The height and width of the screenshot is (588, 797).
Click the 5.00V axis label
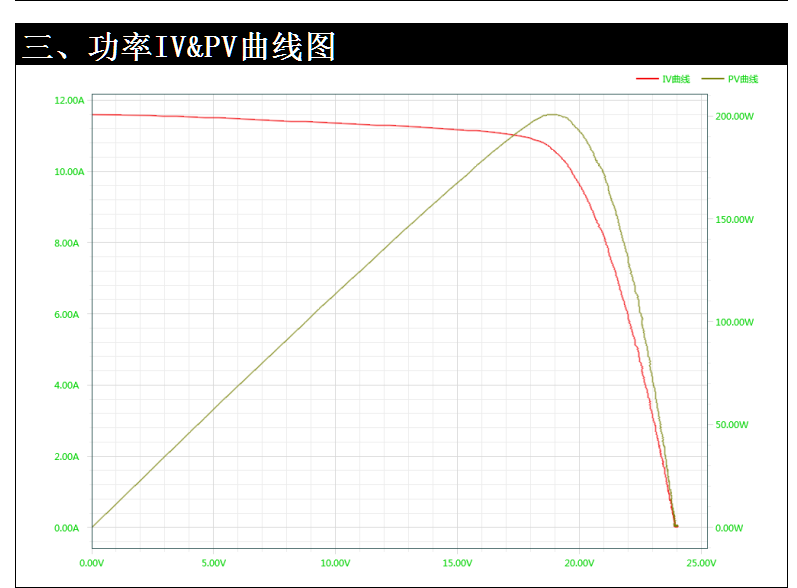pyautogui.click(x=213, y=563)
